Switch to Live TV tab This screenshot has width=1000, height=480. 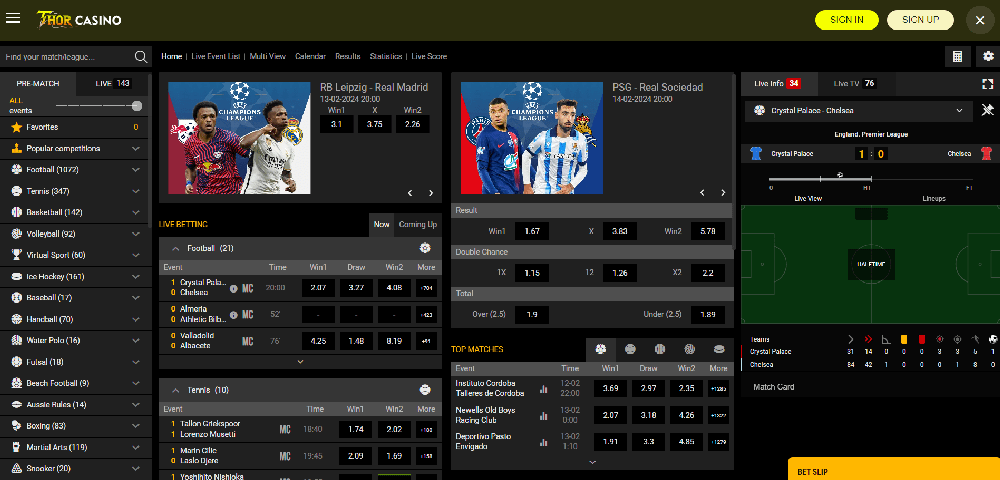tap(855, 84)
